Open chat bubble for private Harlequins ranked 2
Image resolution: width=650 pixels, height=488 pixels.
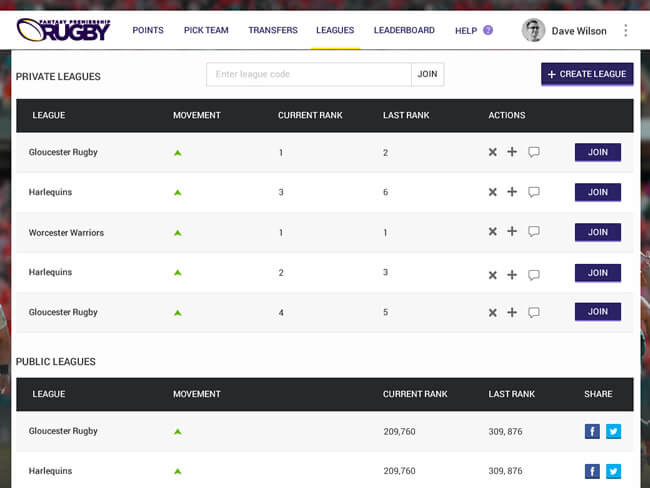click(x=534, y=275)
